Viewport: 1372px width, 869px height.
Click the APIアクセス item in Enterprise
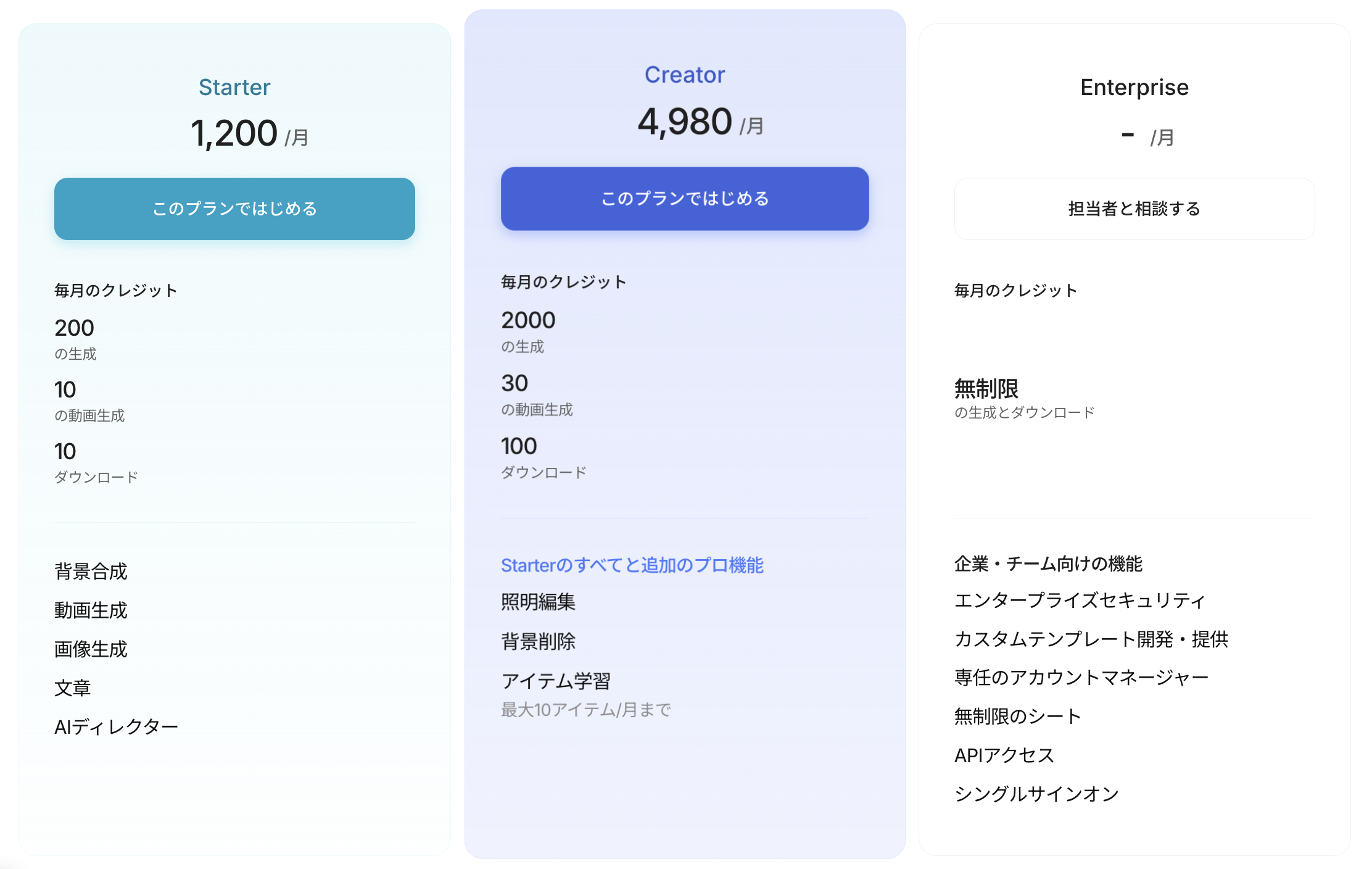point(1004,755)
